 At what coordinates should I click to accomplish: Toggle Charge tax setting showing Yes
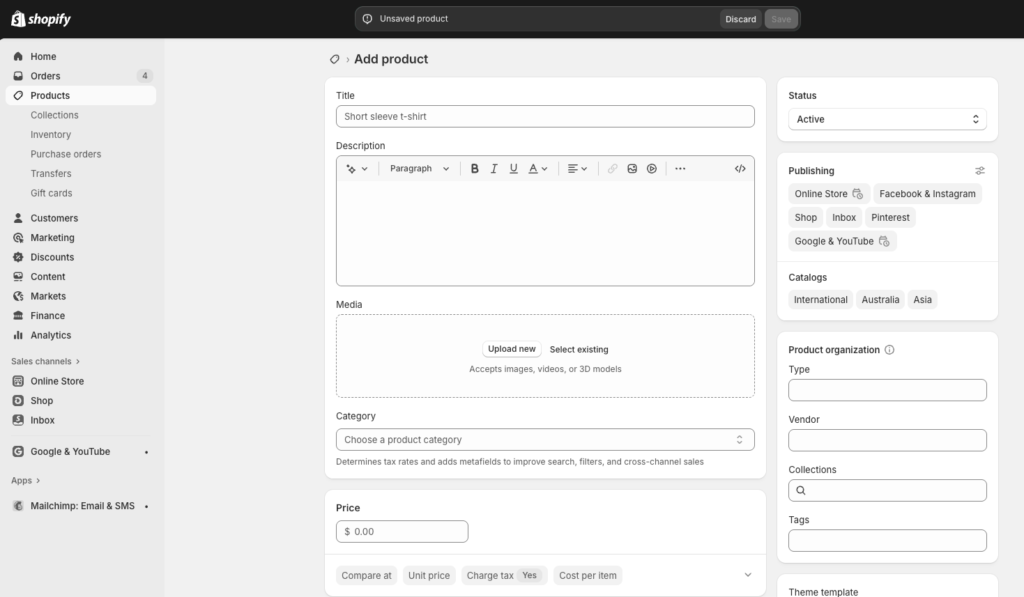503,575
